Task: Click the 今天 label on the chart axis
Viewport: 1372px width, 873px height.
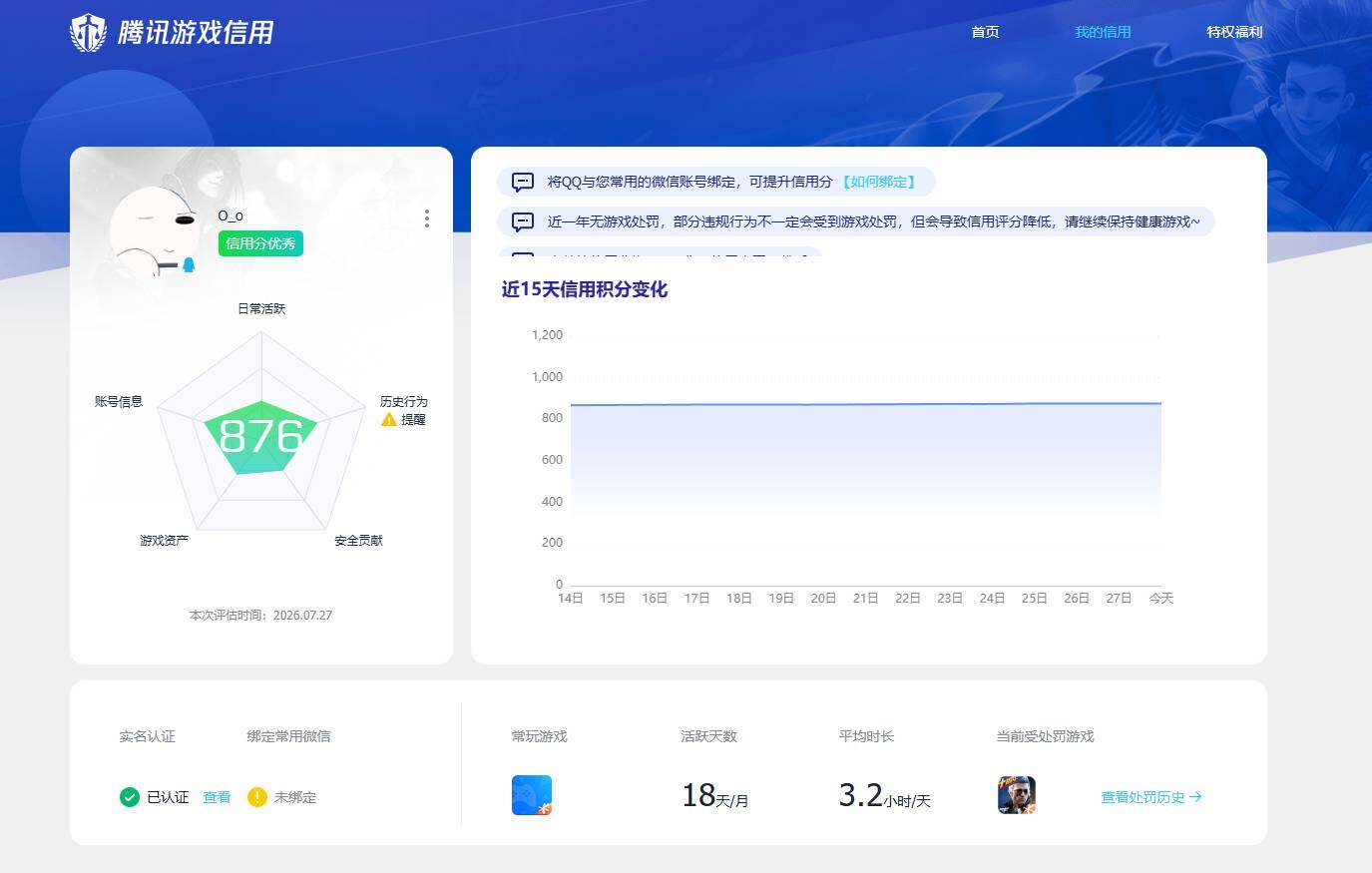Action: click(1161, 599)
